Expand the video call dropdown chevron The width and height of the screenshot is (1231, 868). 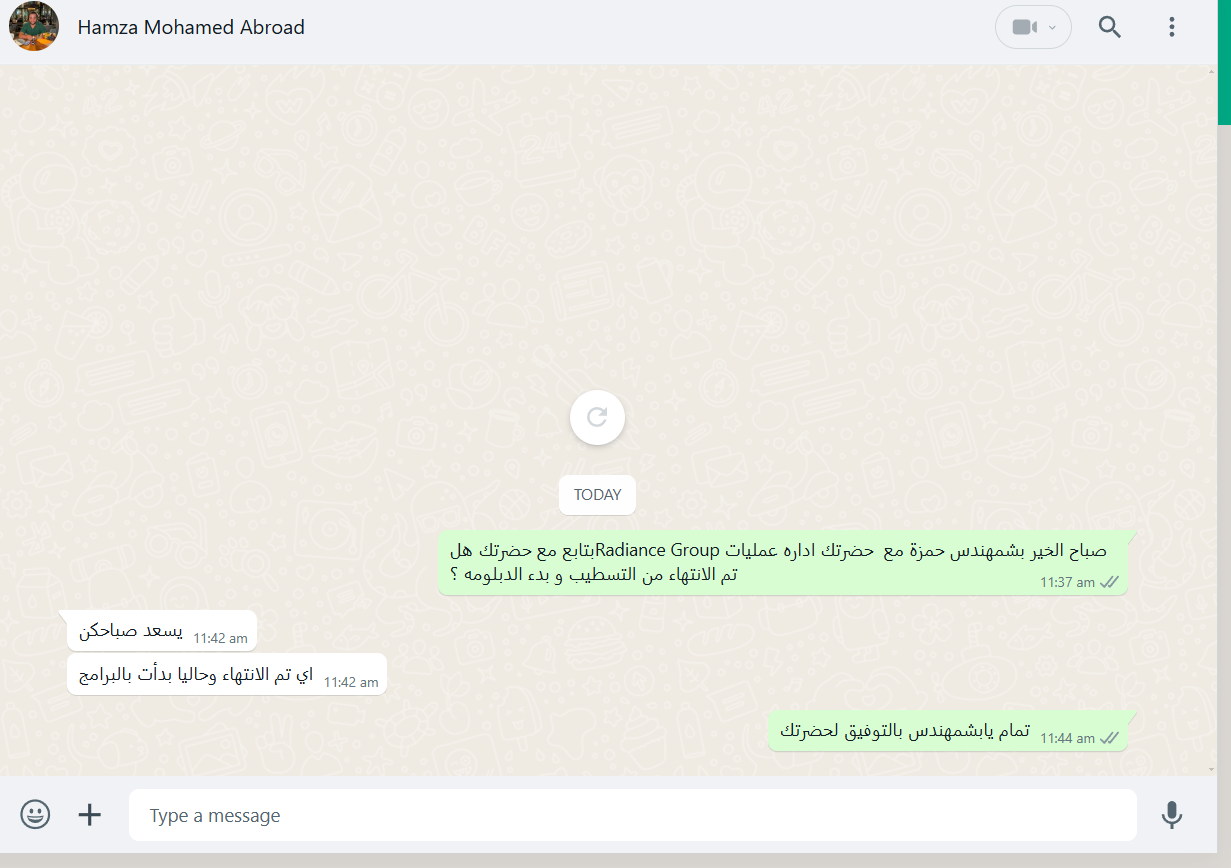click(1052, 28)
